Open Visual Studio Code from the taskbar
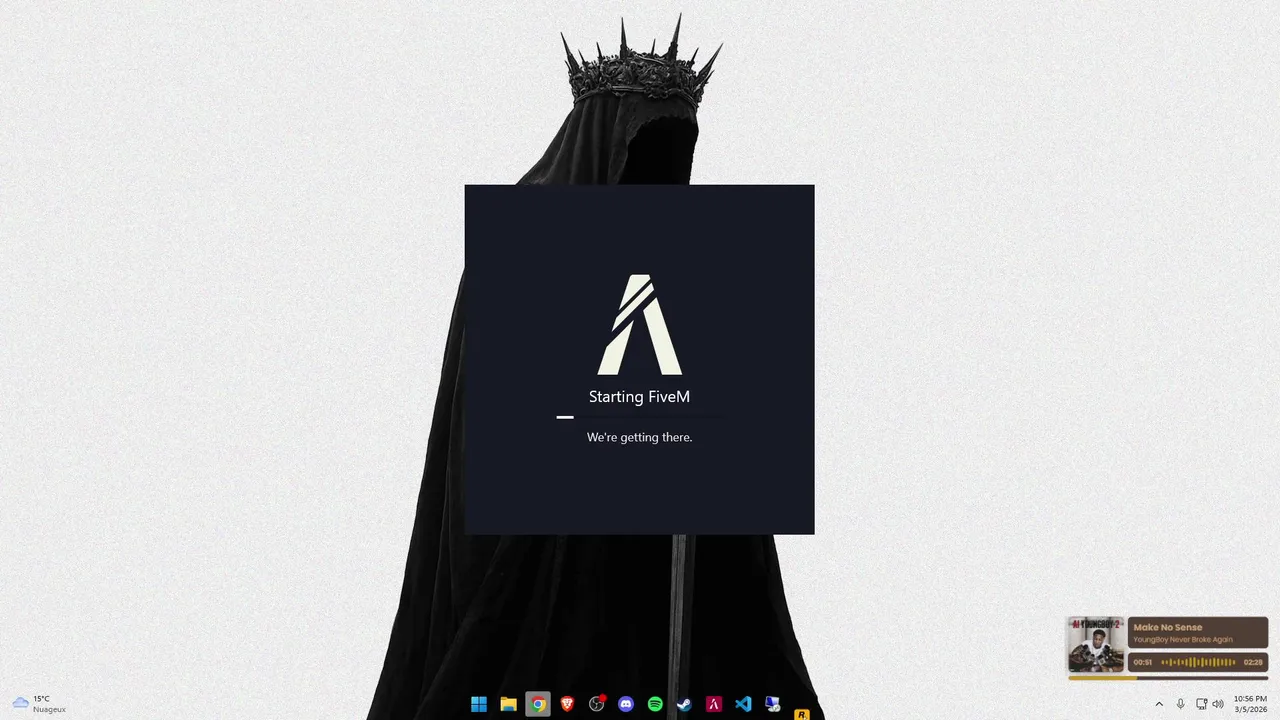This screenshot has height=720, width=1280. click(743, 704)
